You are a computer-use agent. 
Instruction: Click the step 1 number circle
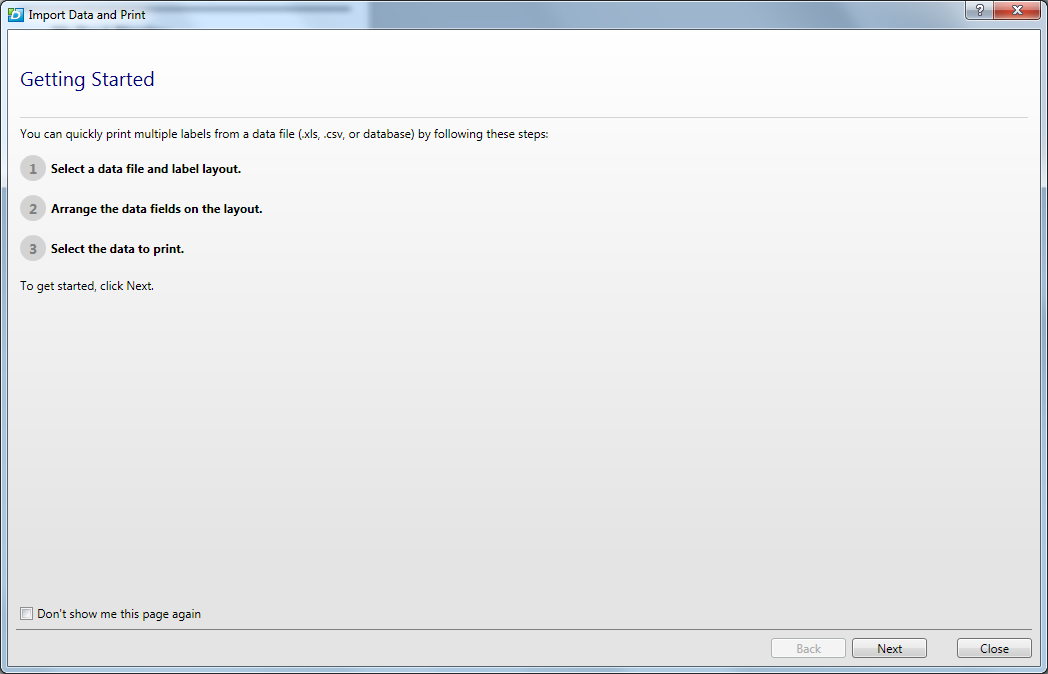(33, 168)
